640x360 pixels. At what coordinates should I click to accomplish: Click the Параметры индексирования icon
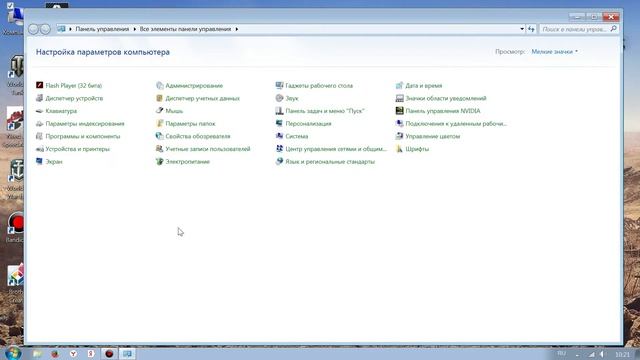click(40, 123)
